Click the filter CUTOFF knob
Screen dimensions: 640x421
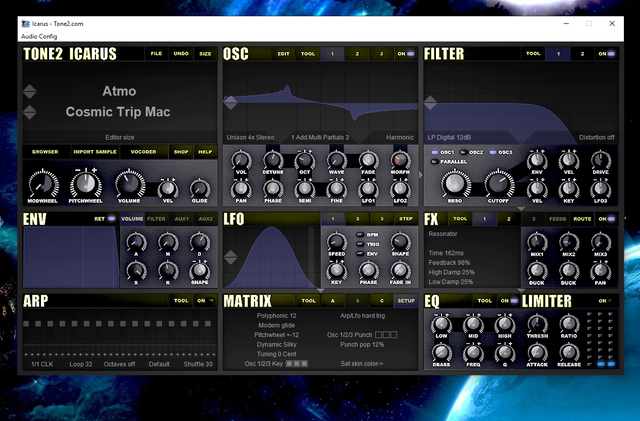pyautogui.click(x=499, y=183)
